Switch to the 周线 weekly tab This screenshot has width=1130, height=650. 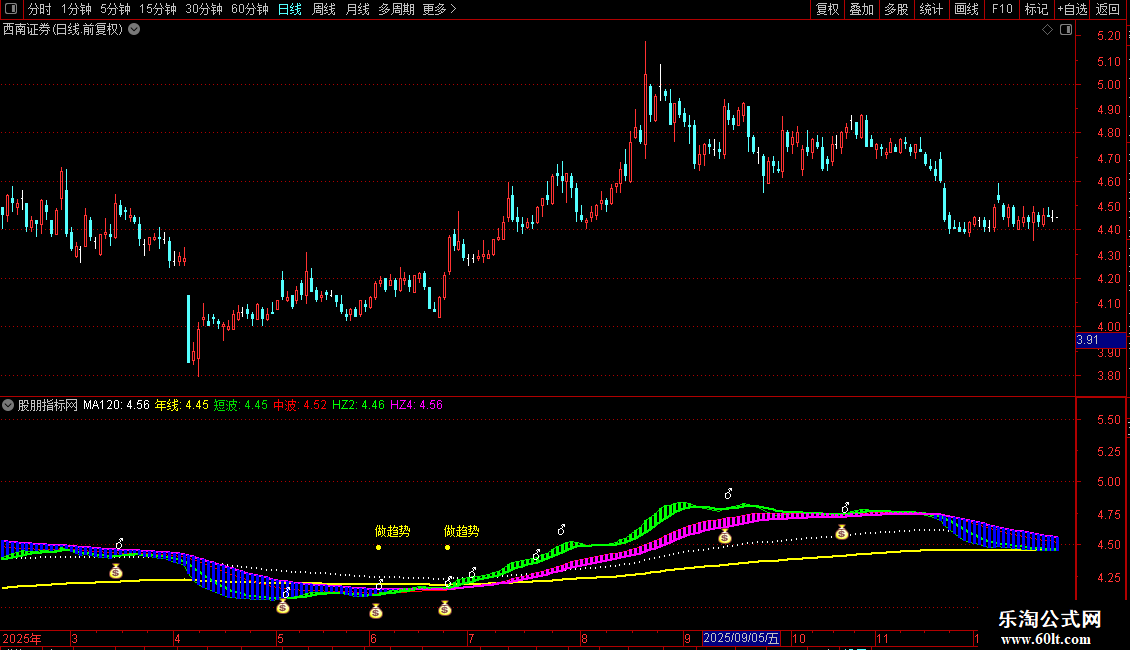click(324, 9)
